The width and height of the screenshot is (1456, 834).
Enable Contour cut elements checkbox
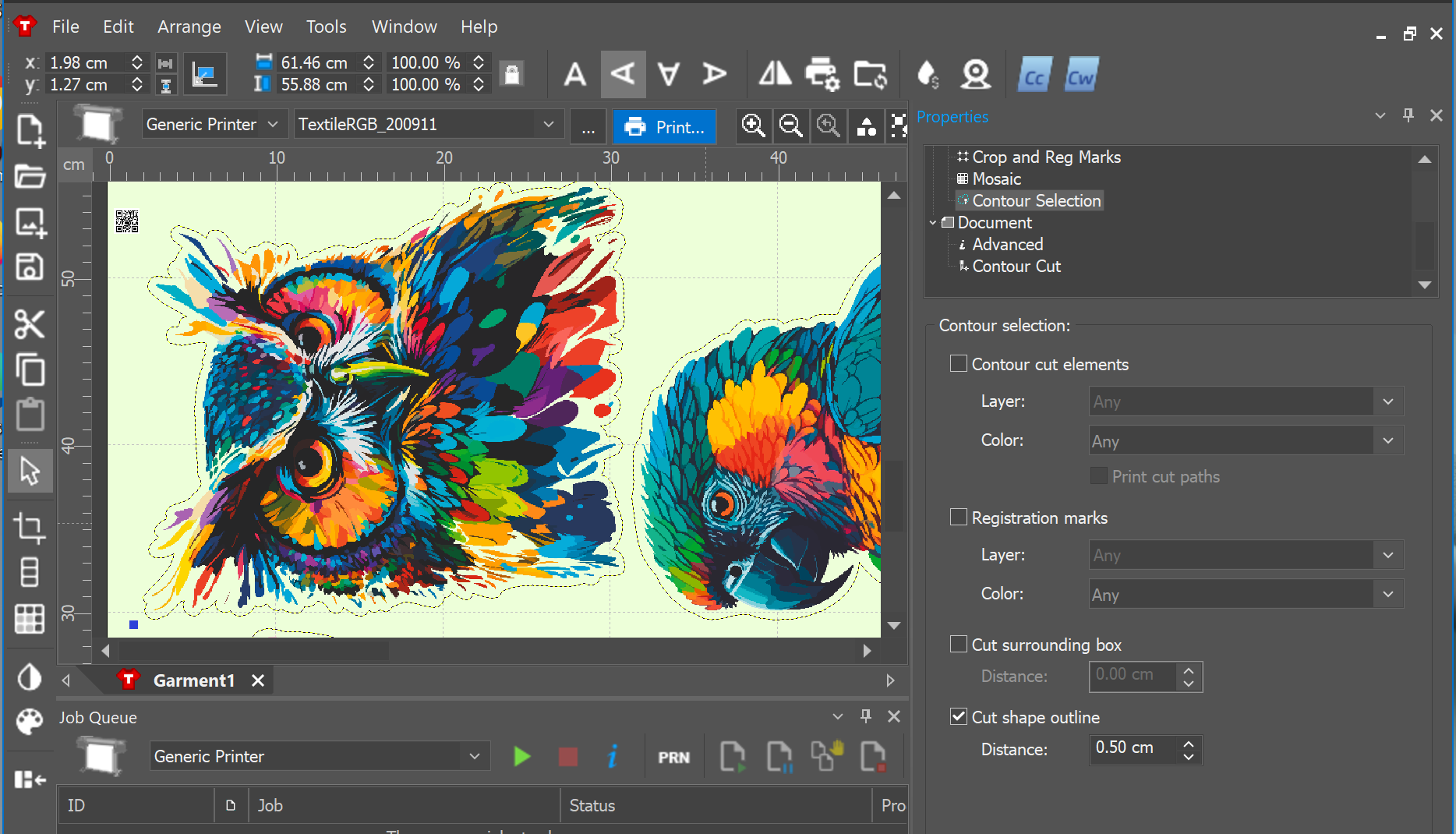tap(959, 364)
